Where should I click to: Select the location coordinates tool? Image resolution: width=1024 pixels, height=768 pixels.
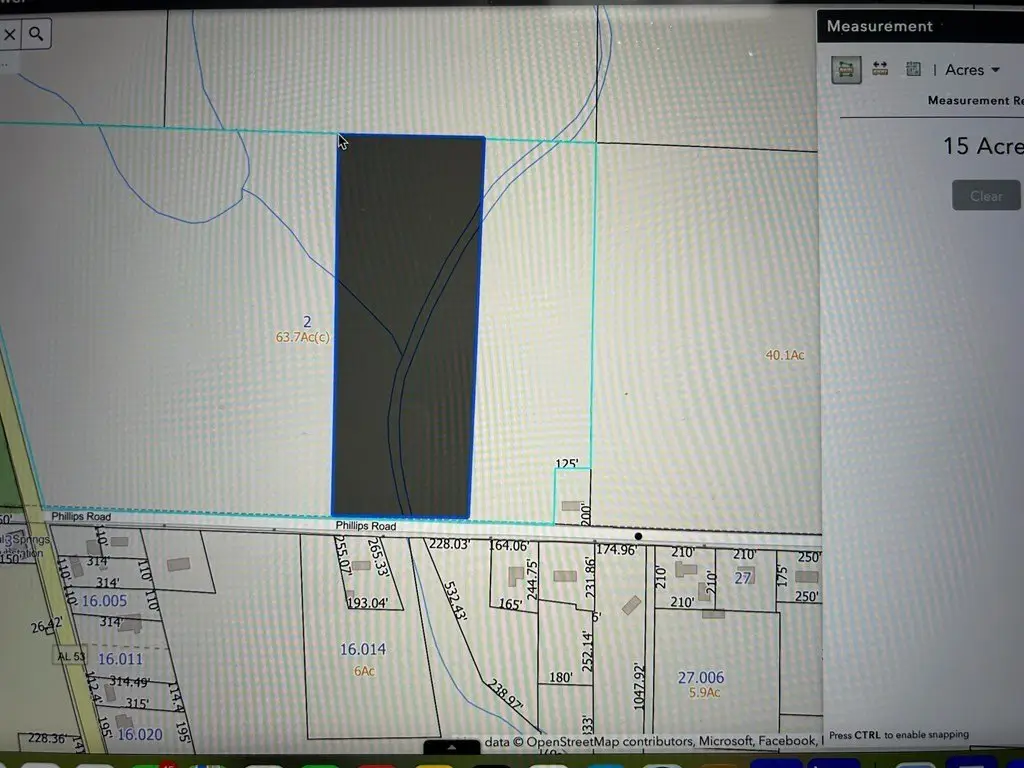click(x=913, y=69)
